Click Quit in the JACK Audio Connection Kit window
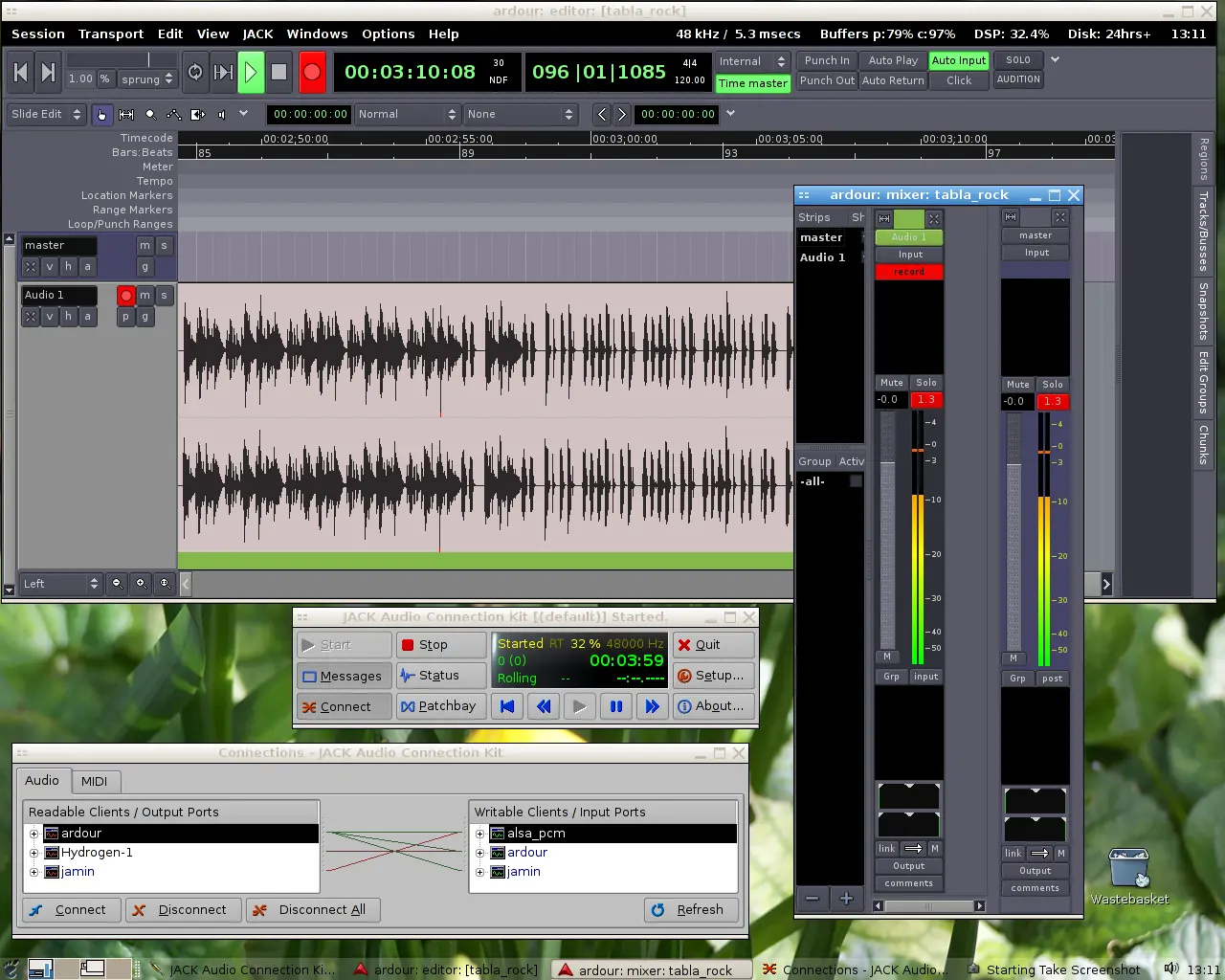The height and width of the screenshot is (980, 1225). (713, 644)
